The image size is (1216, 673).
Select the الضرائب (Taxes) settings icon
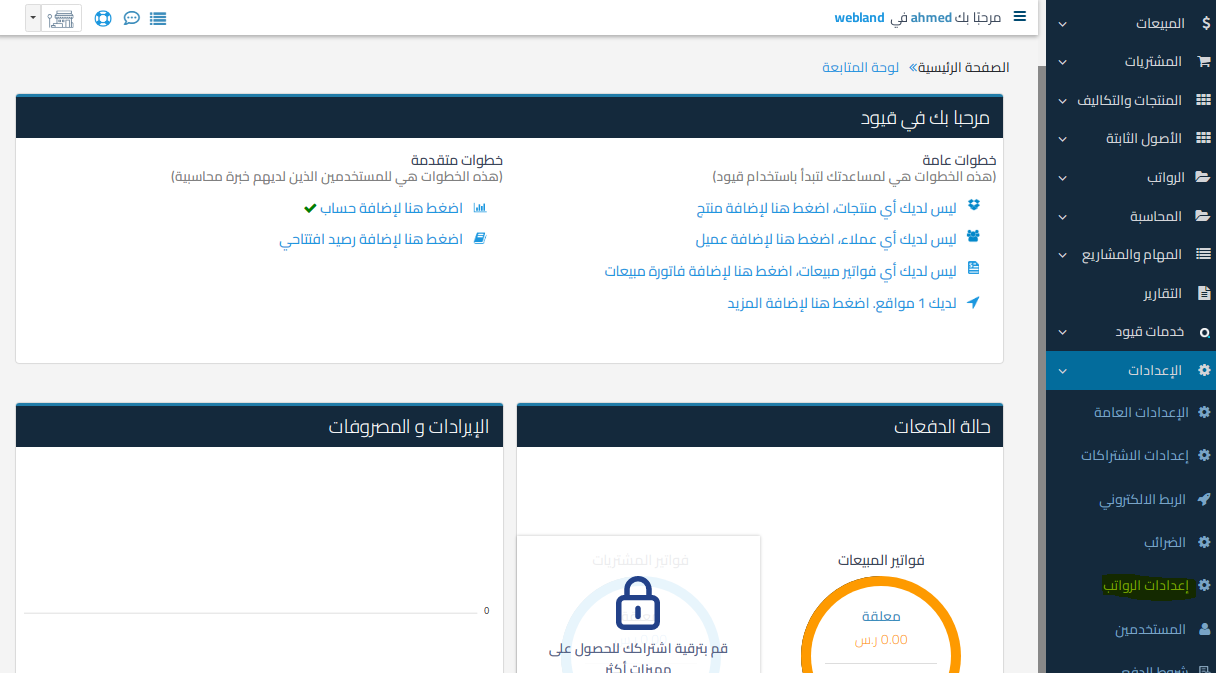coord(1205,542)
